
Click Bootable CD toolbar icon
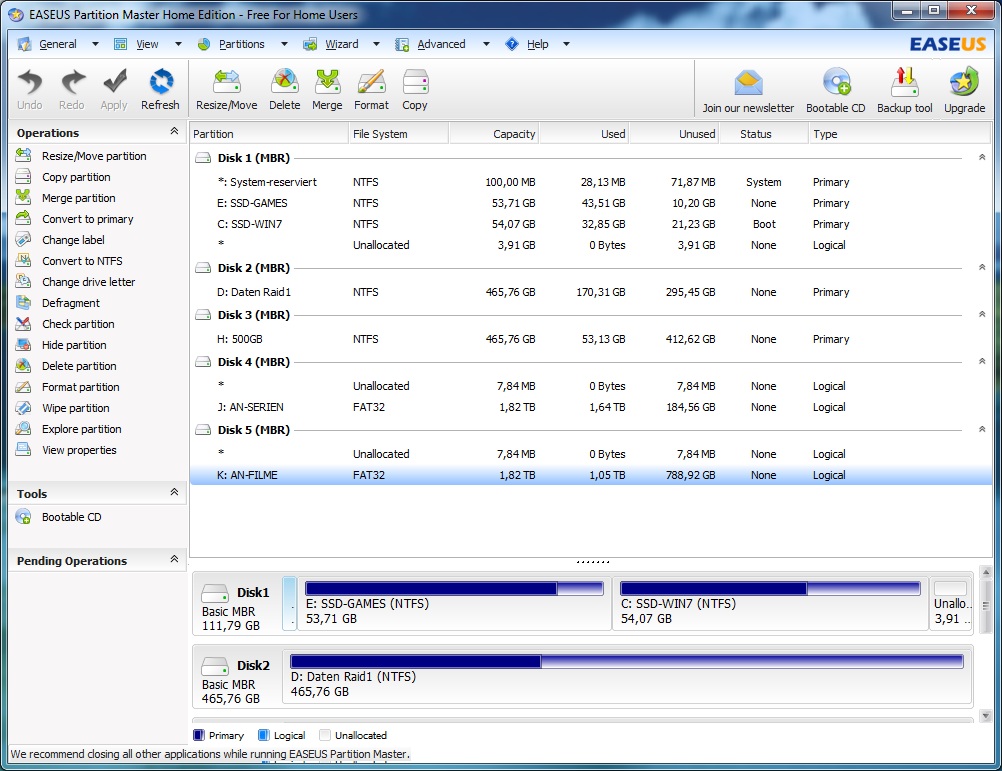point(836,91)
